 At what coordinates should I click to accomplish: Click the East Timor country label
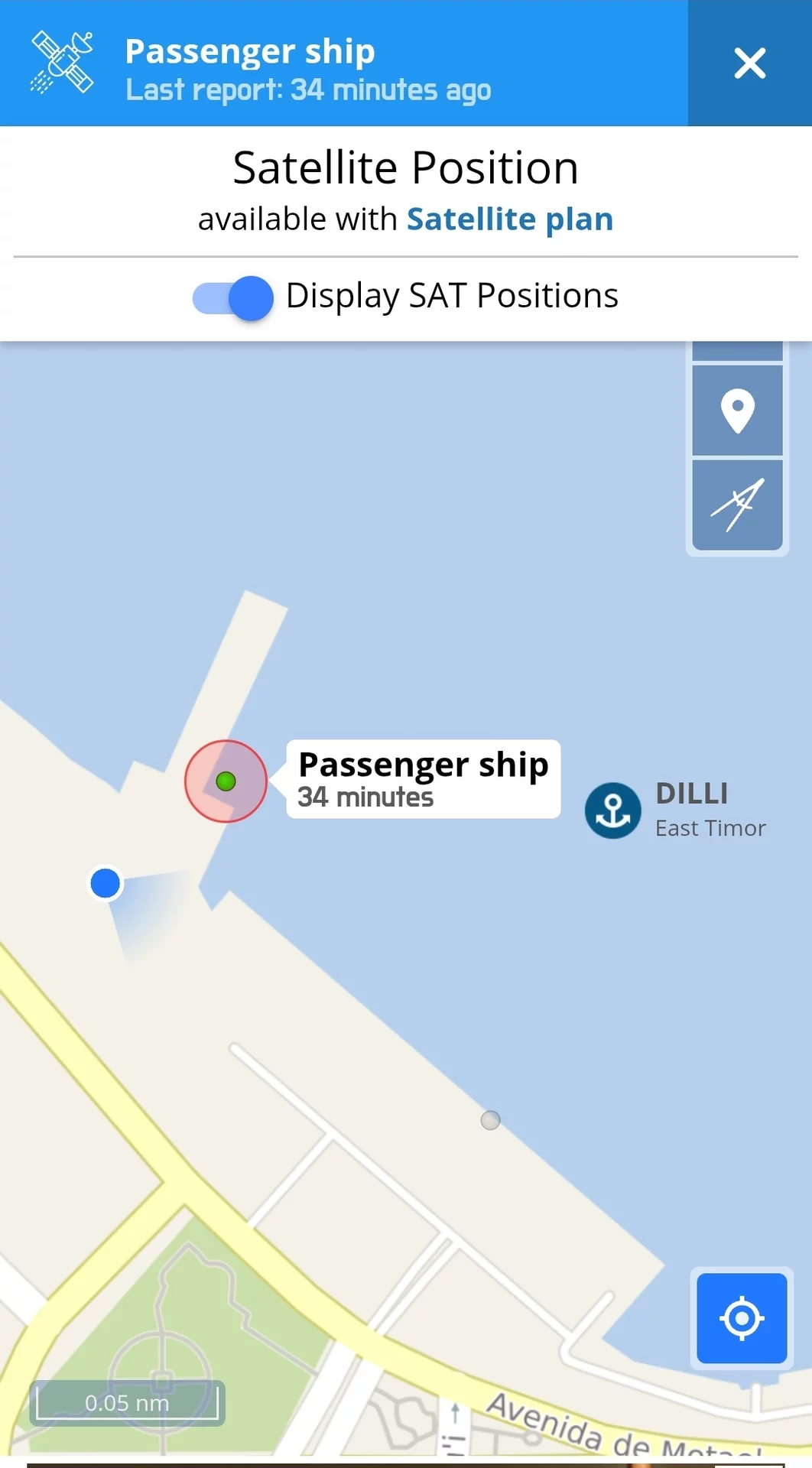click(710, 828)
